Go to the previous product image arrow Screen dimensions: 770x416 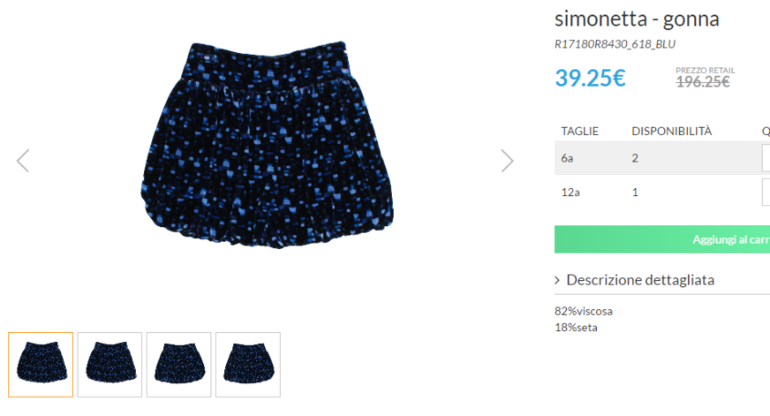23,161
